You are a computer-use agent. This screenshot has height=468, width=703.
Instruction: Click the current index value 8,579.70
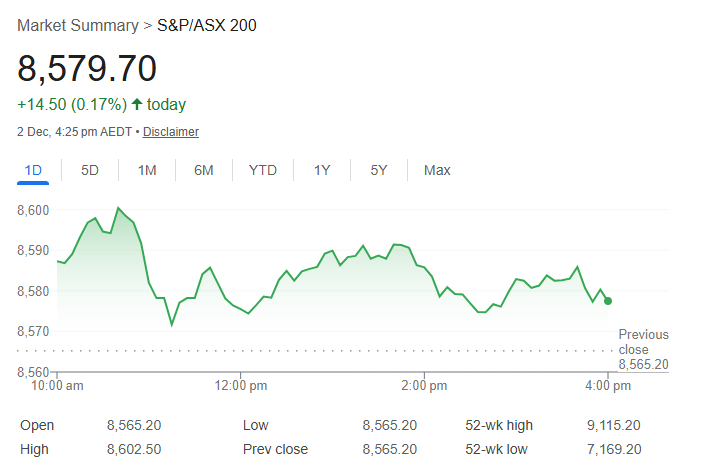point(87,69)
